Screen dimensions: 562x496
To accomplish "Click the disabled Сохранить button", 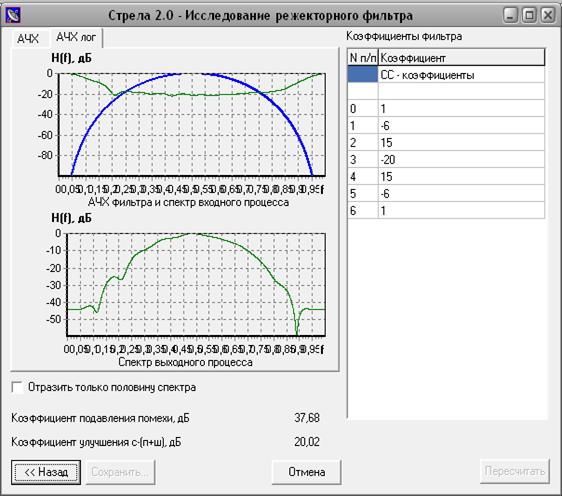I will pyautogui.click(x=120, y=472).
